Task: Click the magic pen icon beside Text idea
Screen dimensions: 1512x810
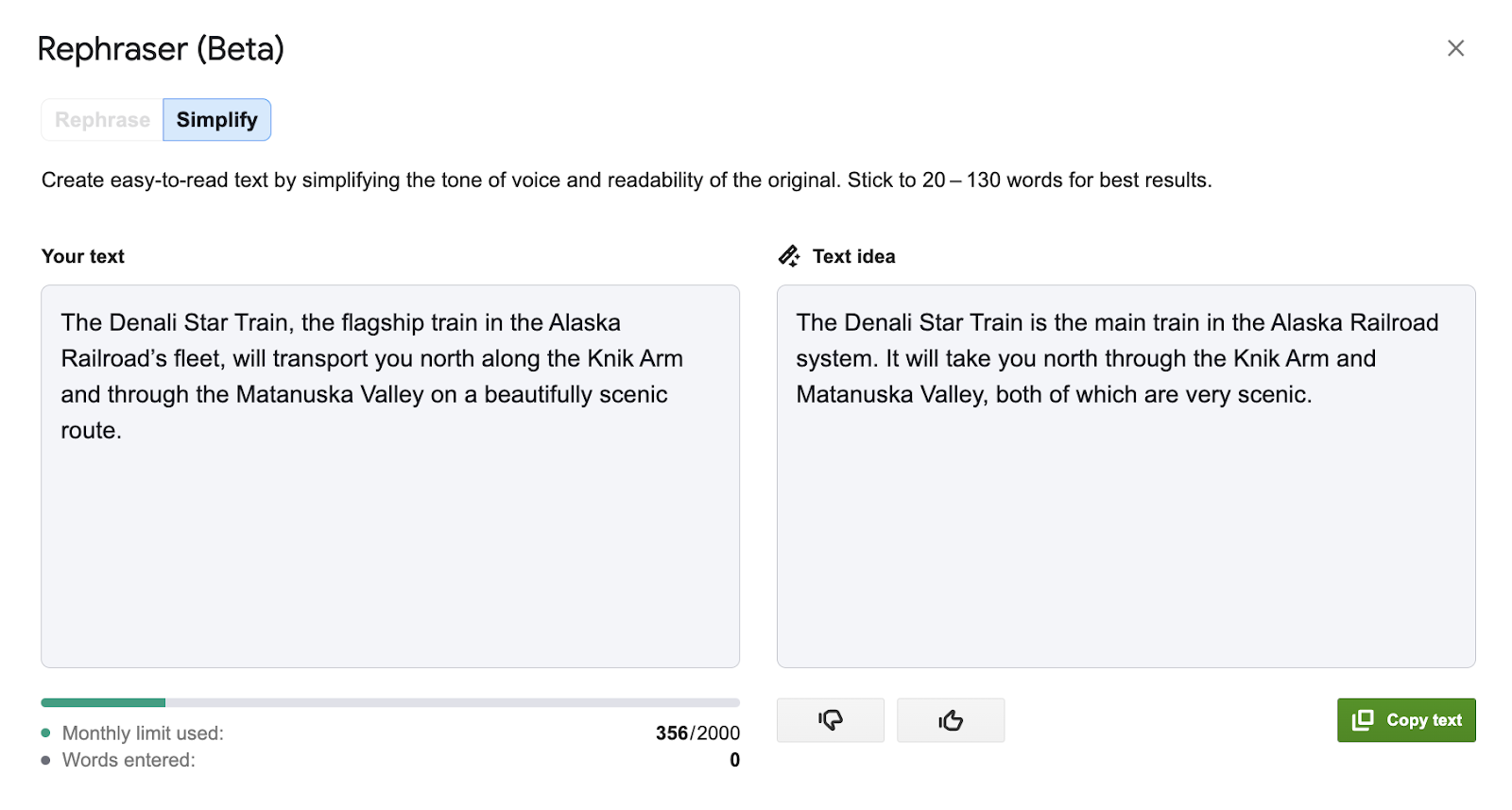Action: coord(789,256)
